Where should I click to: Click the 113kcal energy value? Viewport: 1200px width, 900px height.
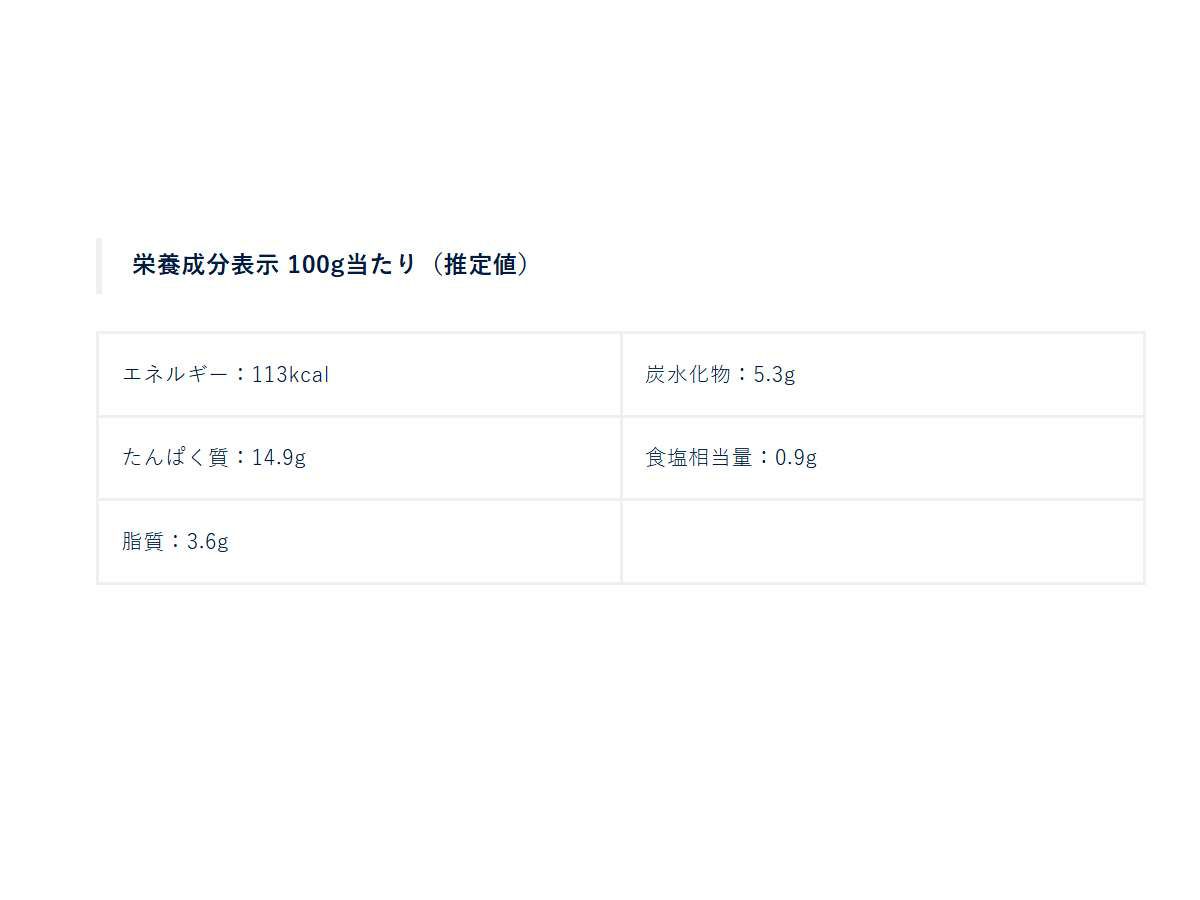tap(291, 375)
